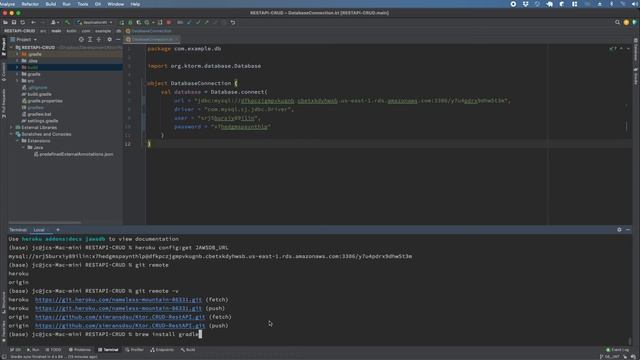Screen dimensions: 640x360
Task: Expand the src folder arrow
Action: tap(17, 81)
